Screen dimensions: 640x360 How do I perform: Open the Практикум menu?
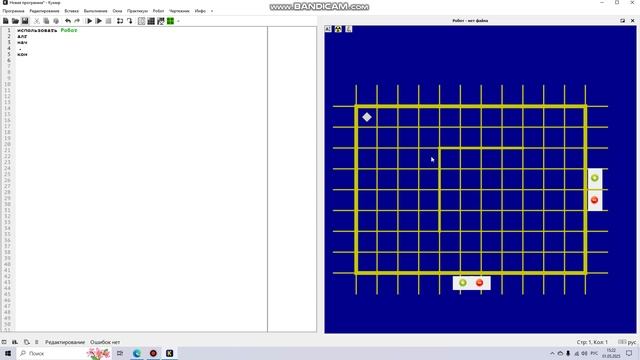point(137,11)
